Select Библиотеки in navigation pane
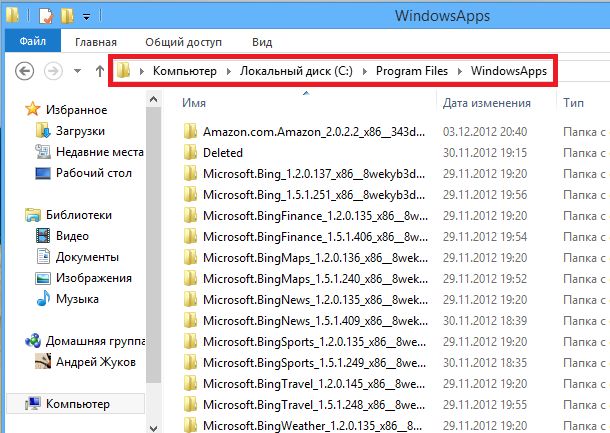Viewport: 610px width, 433px height. point(79,215)
